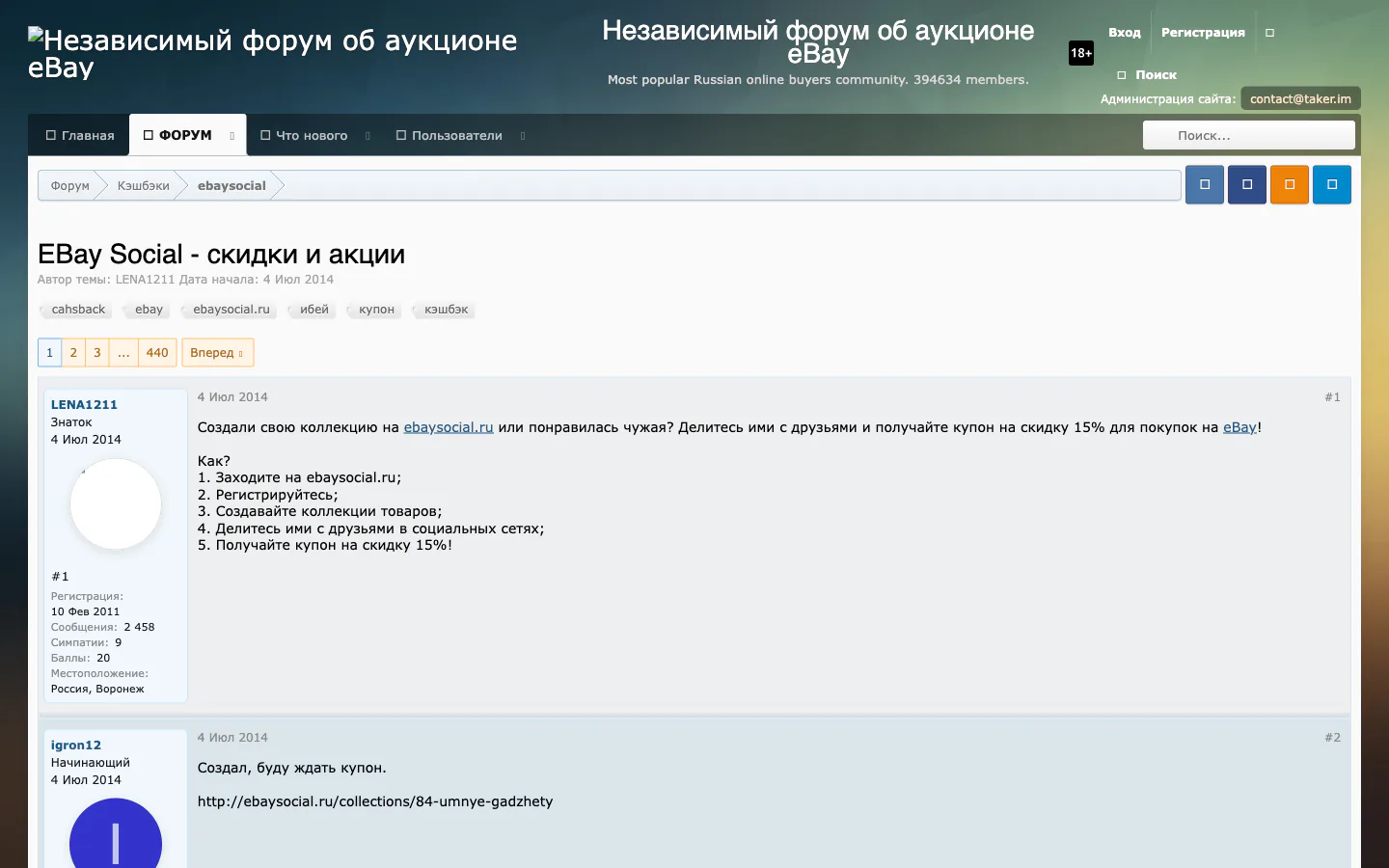The image size is (1389, 868).
Task: Click the thread start date in the author line
Action: pyautogui.click(x=298, y=280)
